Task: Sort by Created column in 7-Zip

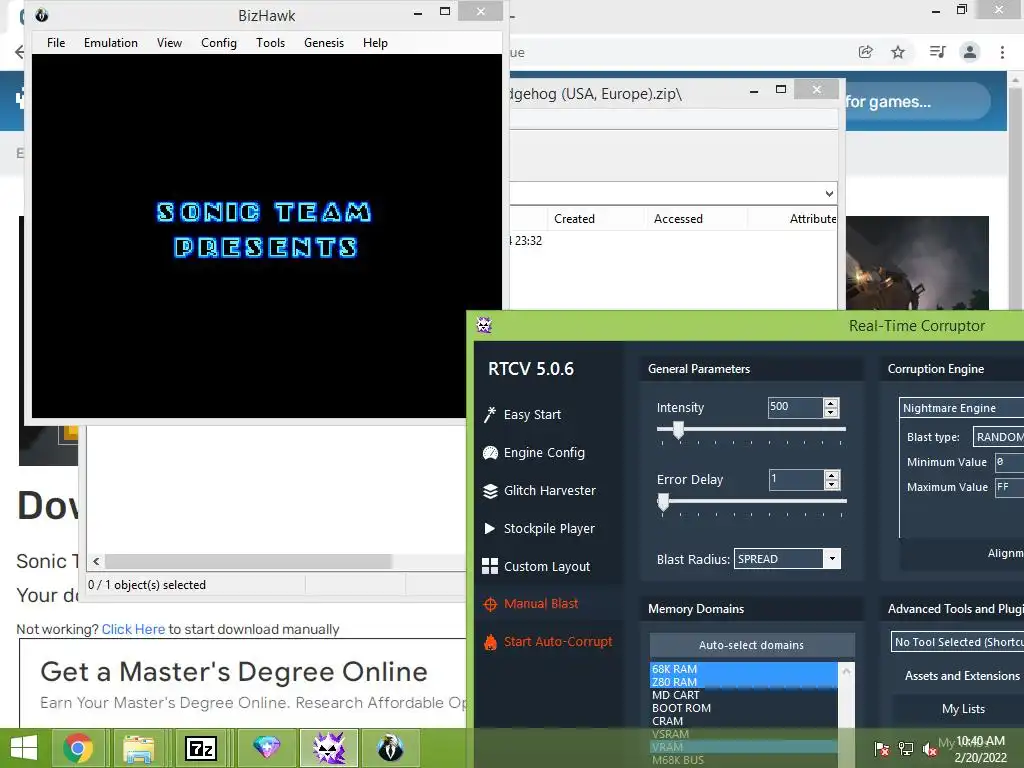Action: (x=574, y=219)
